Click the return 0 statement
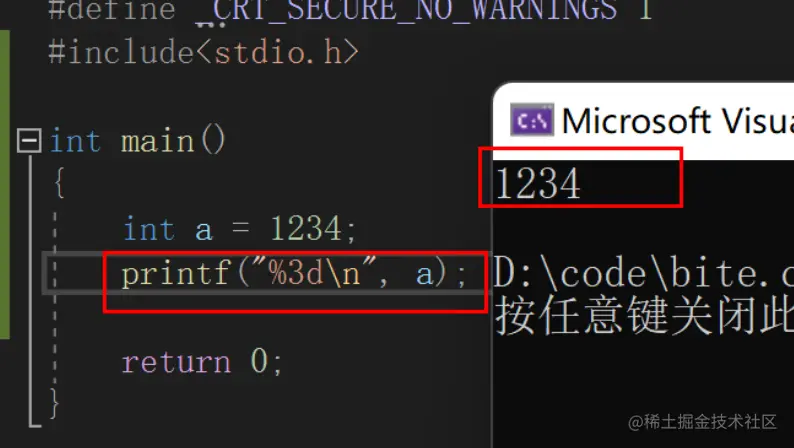This screenshot has width=794, height=448. (x=202, y=362)
